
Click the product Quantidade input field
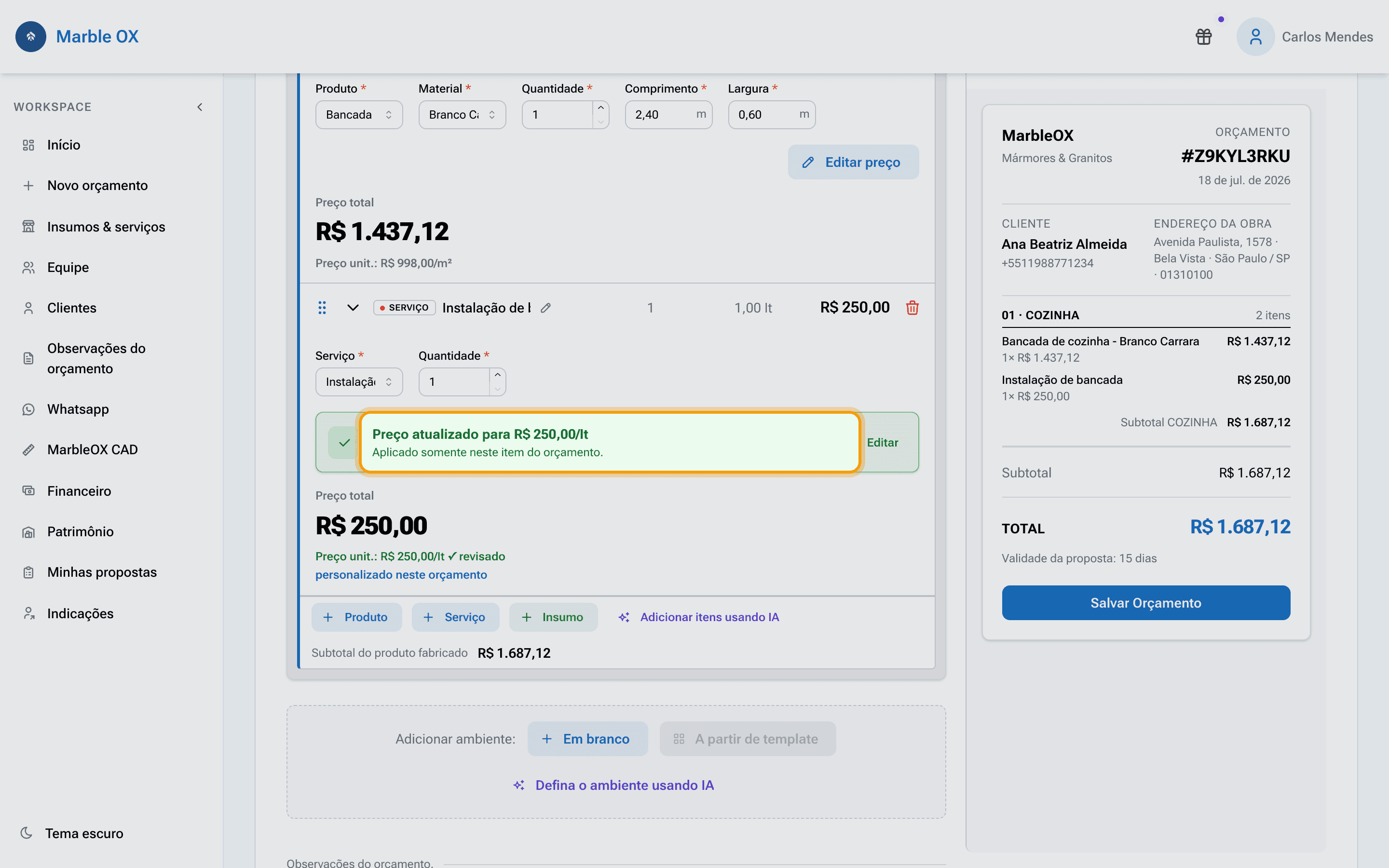tap(557, 115)
